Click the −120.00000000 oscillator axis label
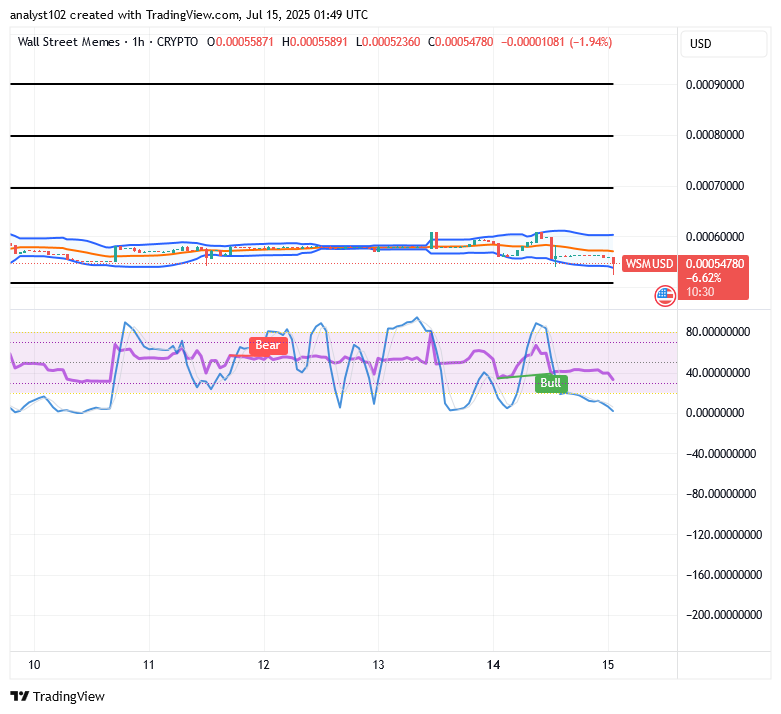The image size is (781, 714). 724,535
